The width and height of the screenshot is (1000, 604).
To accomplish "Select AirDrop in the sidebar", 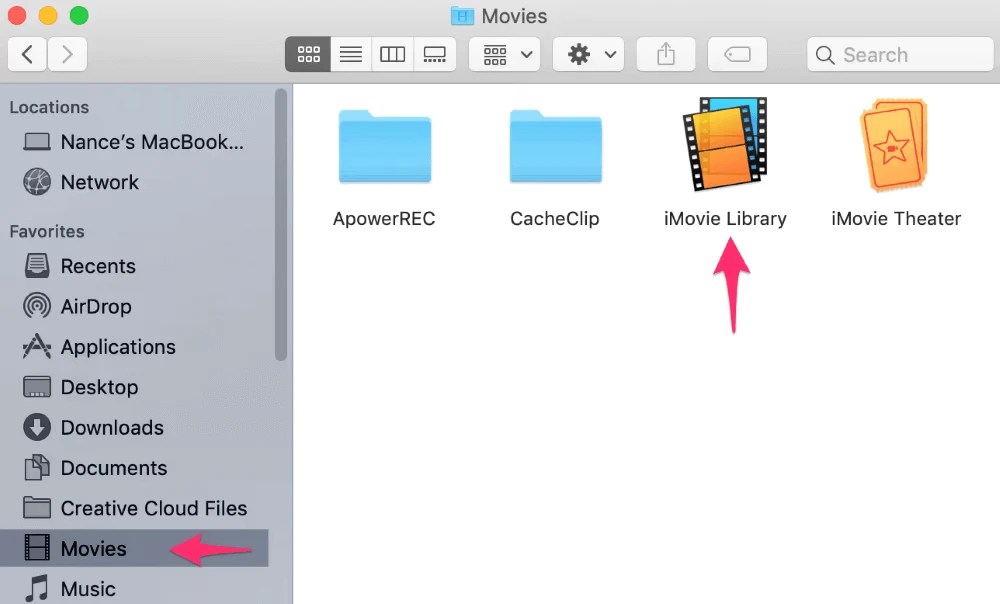I will tap(96, 306).
